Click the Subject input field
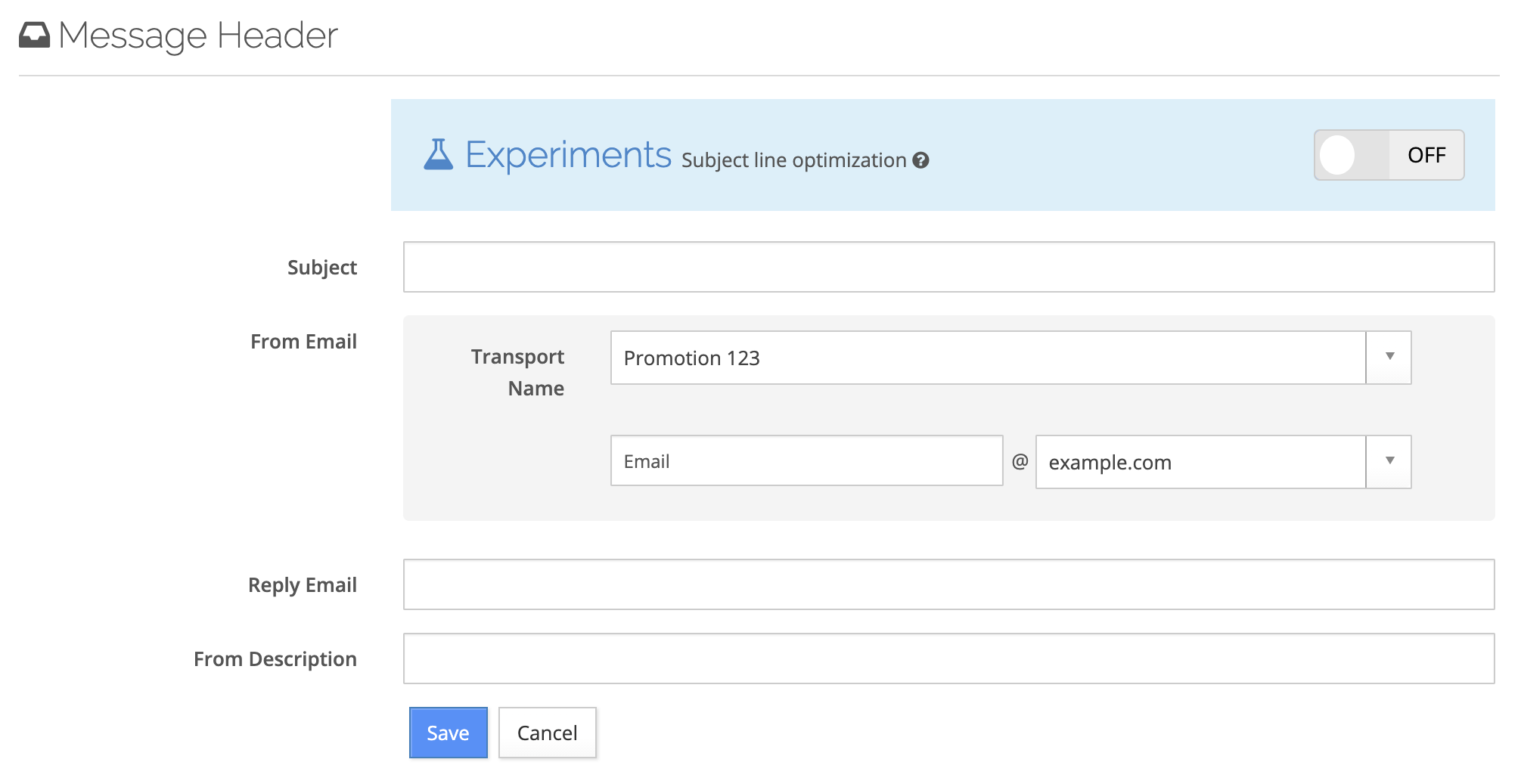Viewport: 1521px width, 784px height. [x=948, y=267]
